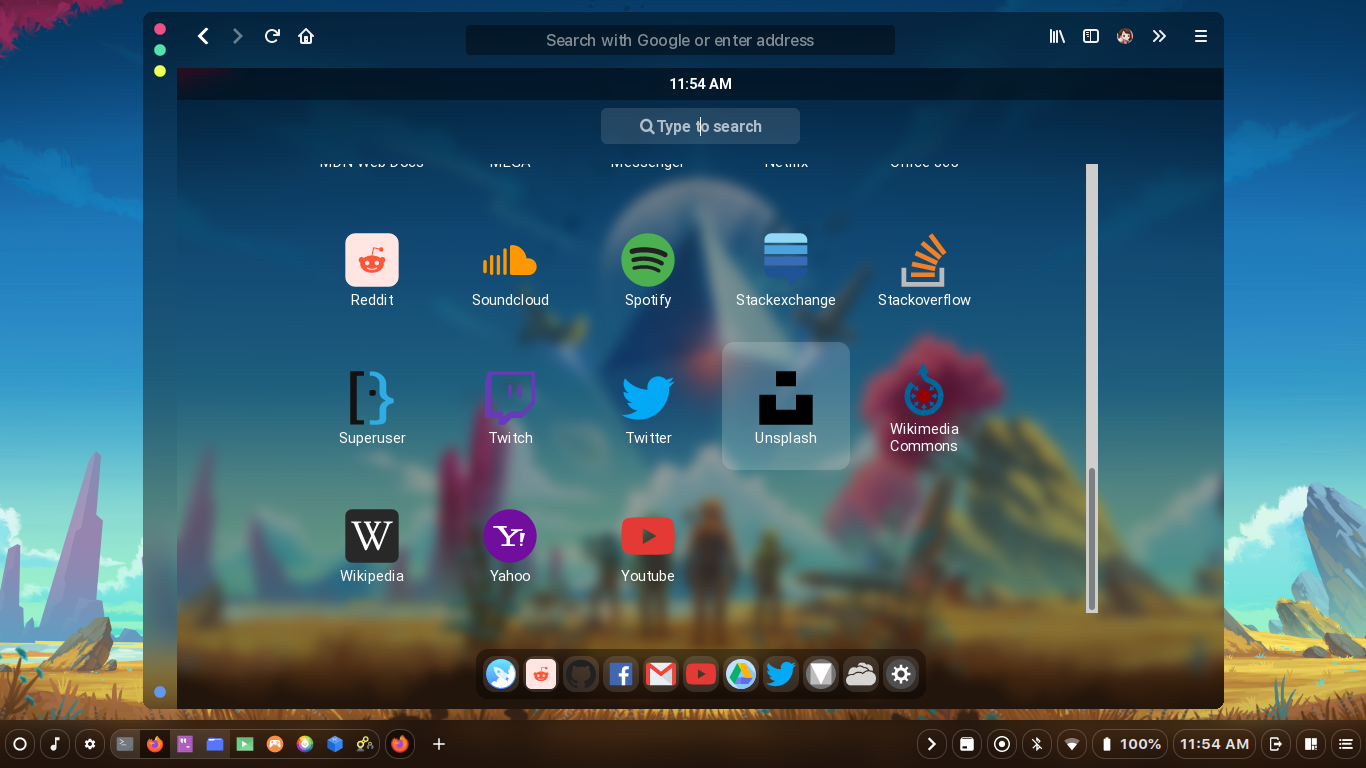Click the sign out button in the taskbar
1366x768 pixels.
click(1276, 744)
